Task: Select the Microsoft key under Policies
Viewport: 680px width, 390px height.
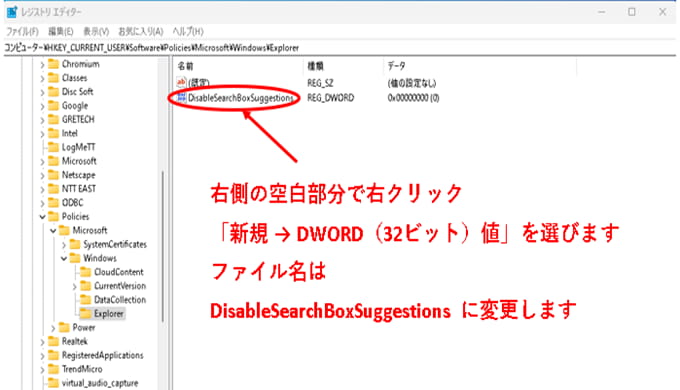Action: click(89, 230)
